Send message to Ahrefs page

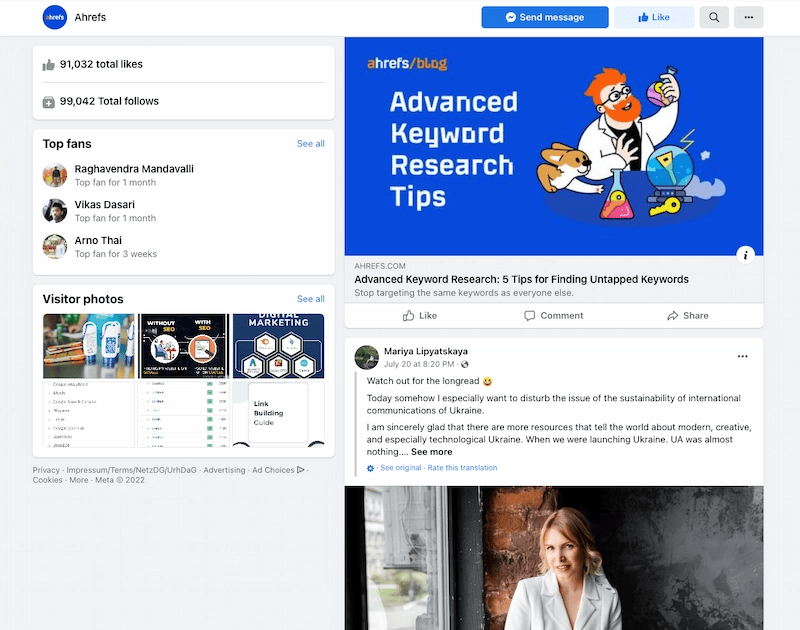[x=545, y=17]
